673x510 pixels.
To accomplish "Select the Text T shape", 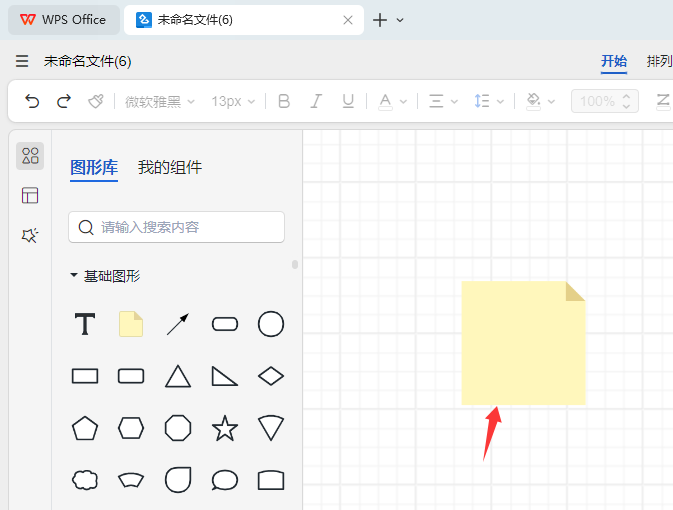I will (x=85, y=324).
